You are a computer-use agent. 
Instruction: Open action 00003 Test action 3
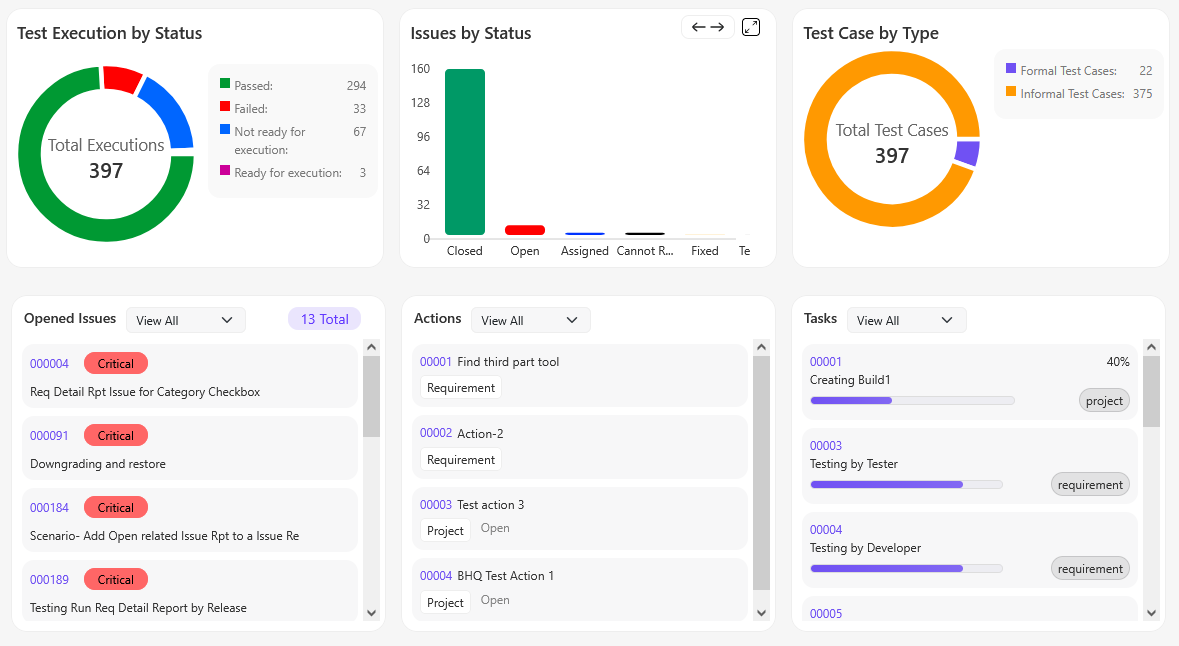tap(436, 505)
